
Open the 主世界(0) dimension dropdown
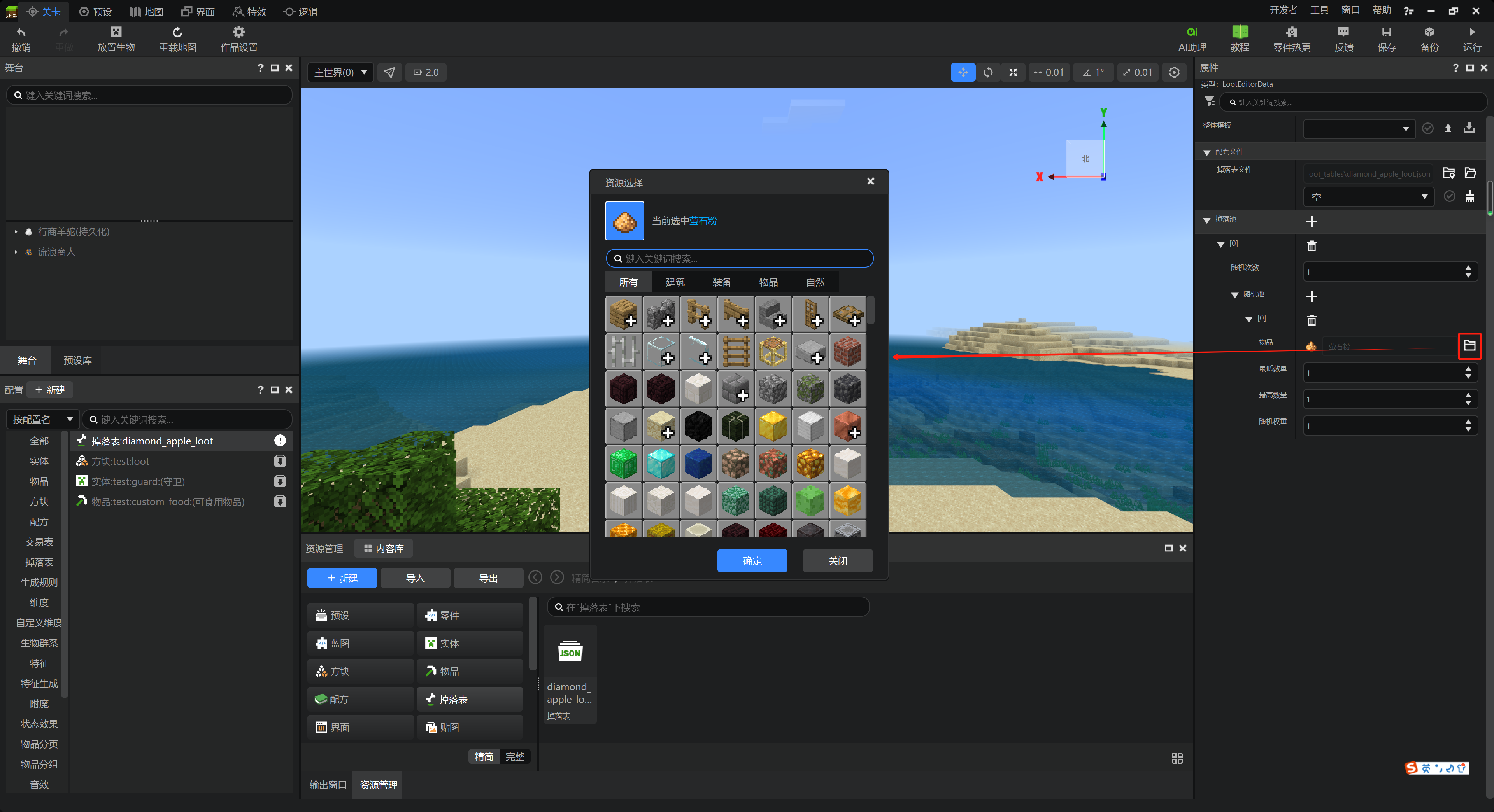click(340, 72)
